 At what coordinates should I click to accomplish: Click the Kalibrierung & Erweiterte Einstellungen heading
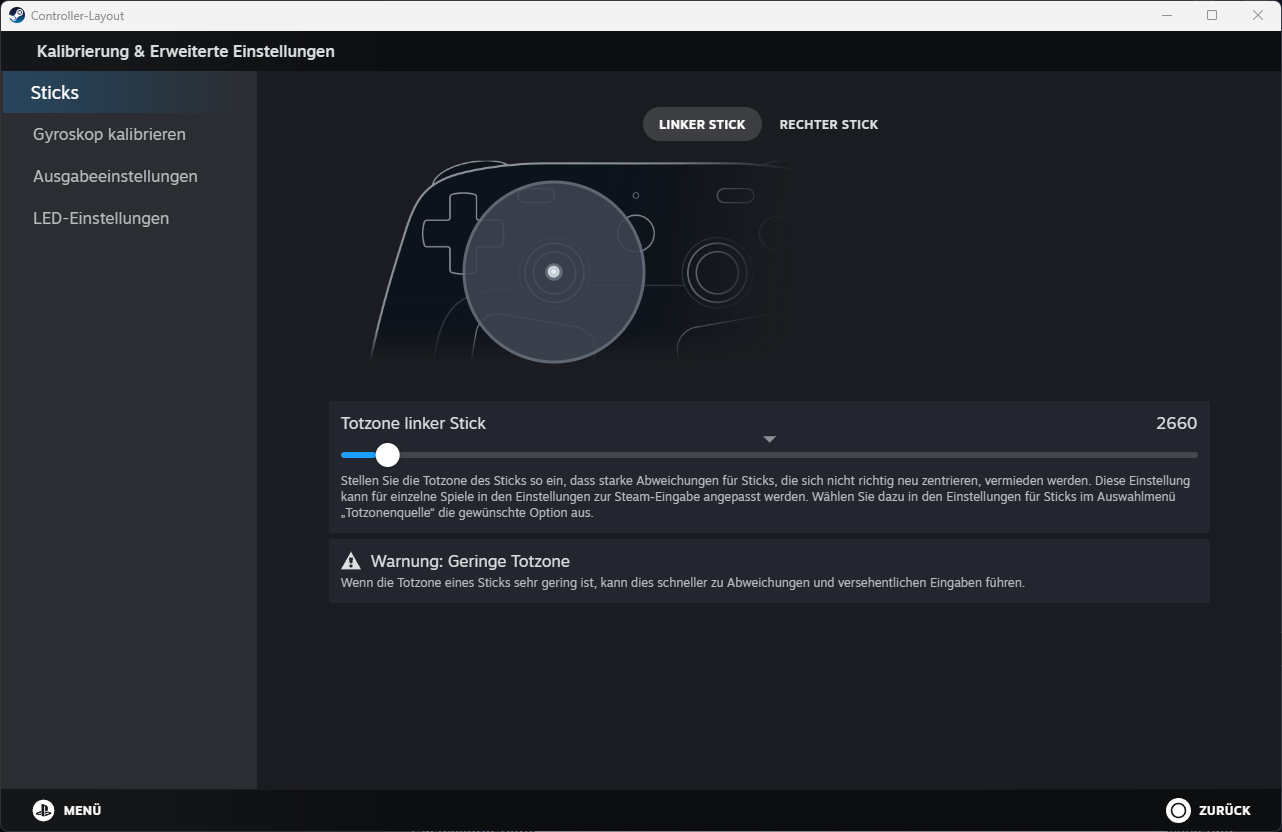(x=186, y=51)
